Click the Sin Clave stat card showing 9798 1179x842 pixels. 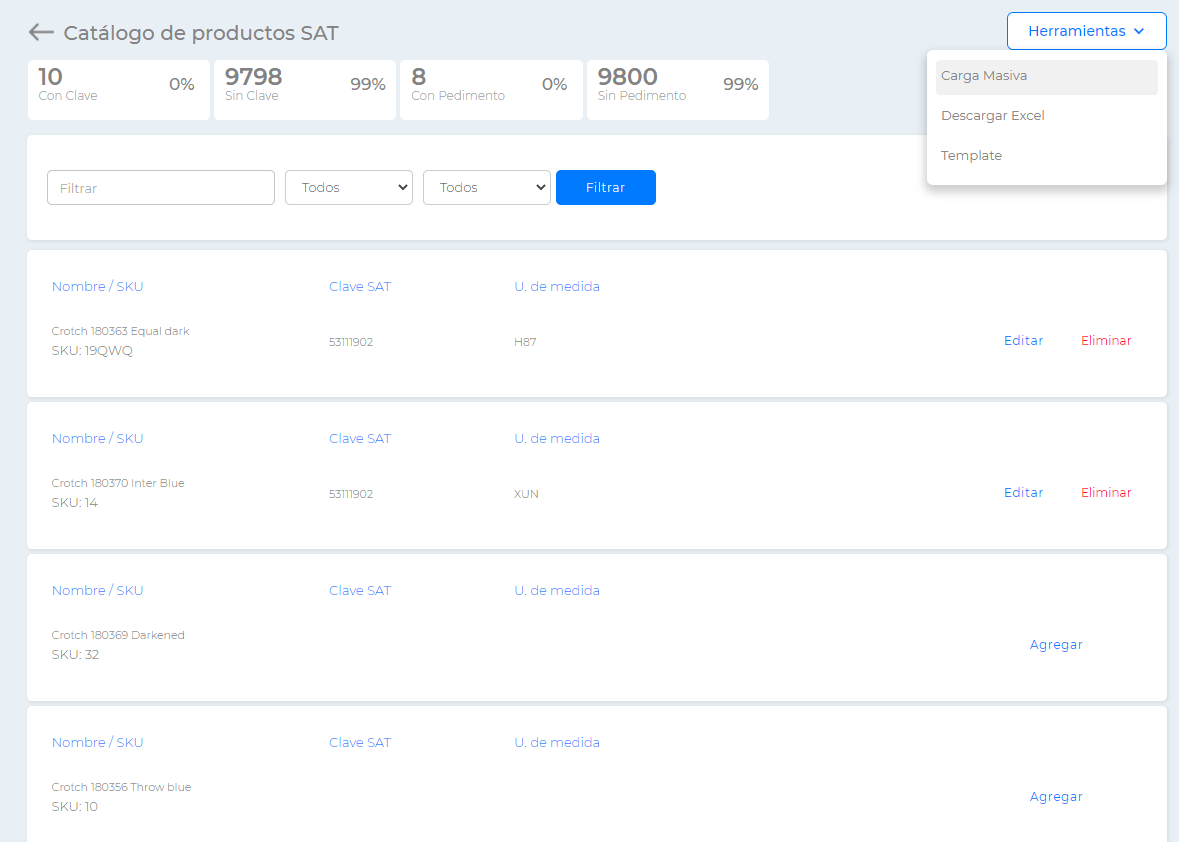point(305,90)
